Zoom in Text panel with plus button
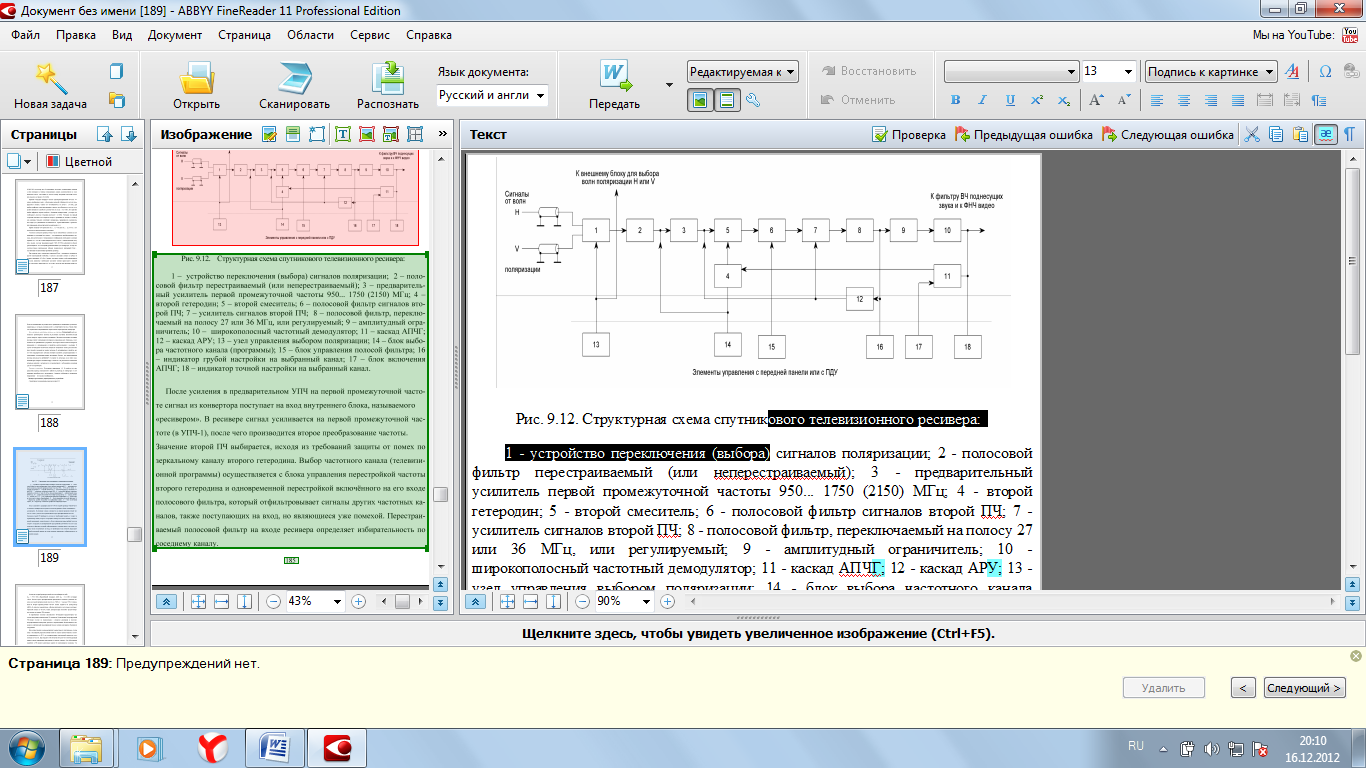Screen dimensions: 1366x768 coord(668,601)
